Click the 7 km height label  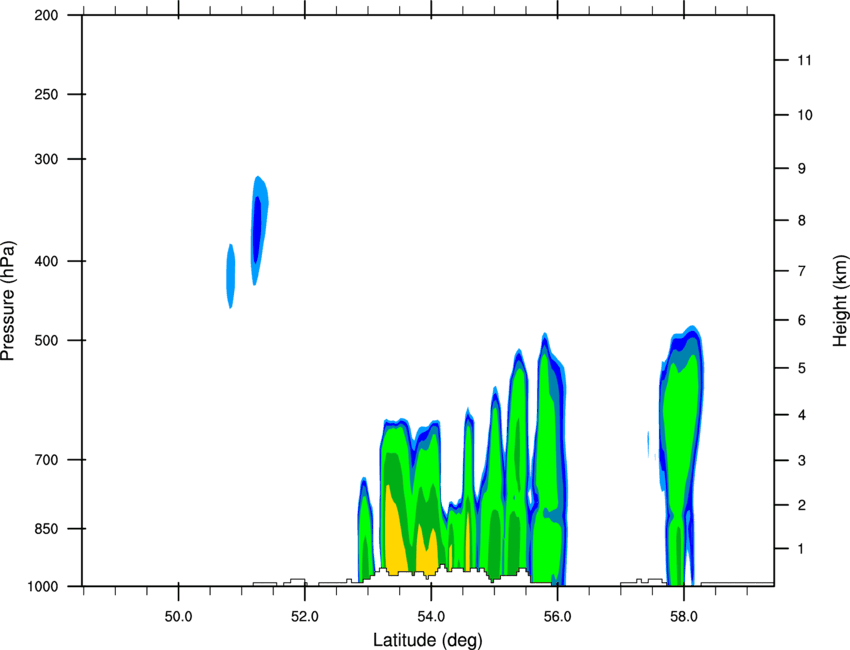click(802, 271)
